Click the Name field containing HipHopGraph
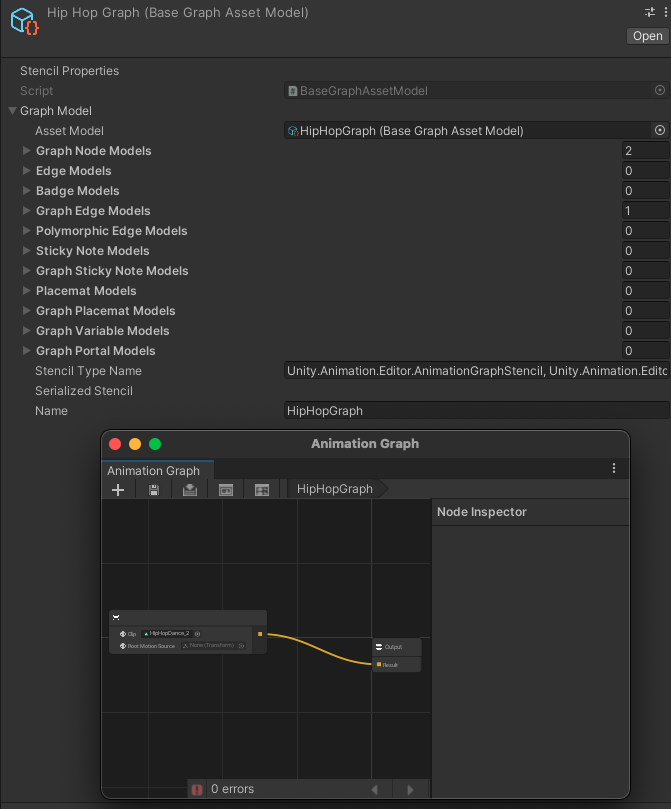Screen dimensions: 671x809 tap(476, 411)
